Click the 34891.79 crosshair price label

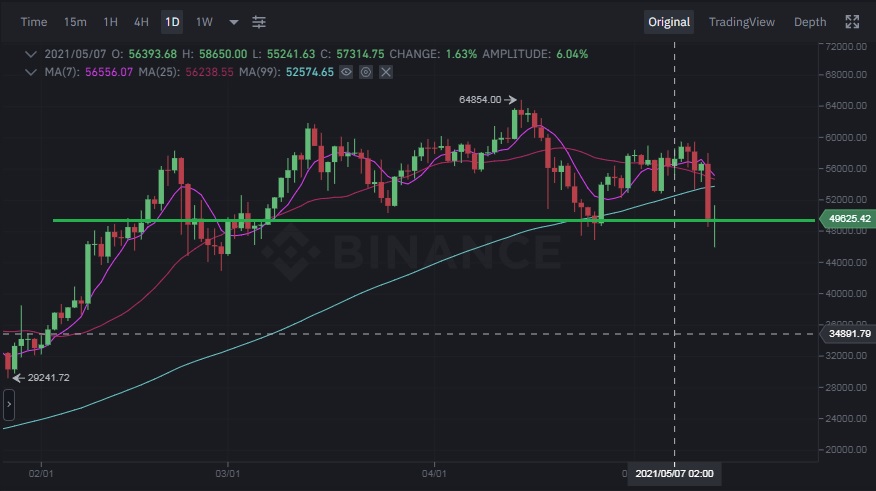coord(849,333)
